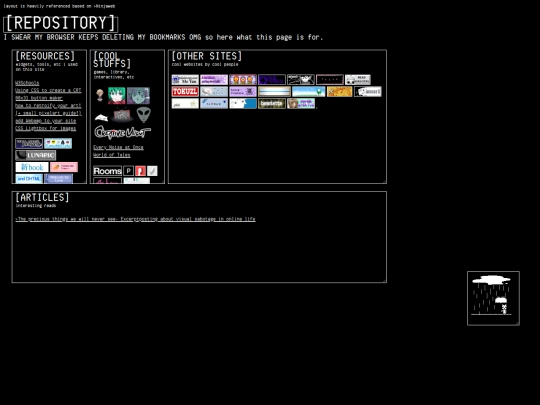Open the gray READ cassette site button

pos(358,80)
